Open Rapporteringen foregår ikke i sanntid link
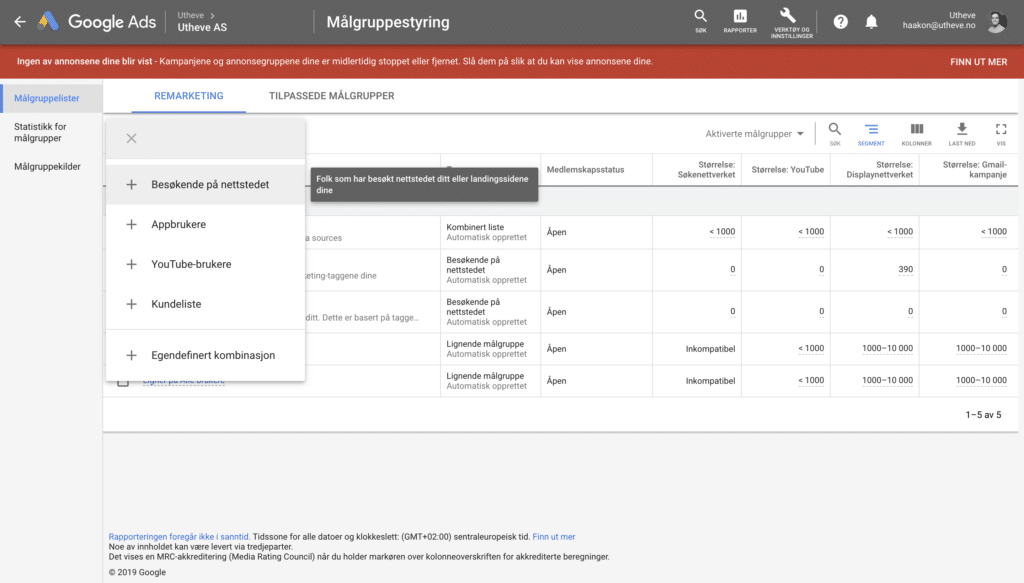The image size is (1024, 583). [179, 537]
